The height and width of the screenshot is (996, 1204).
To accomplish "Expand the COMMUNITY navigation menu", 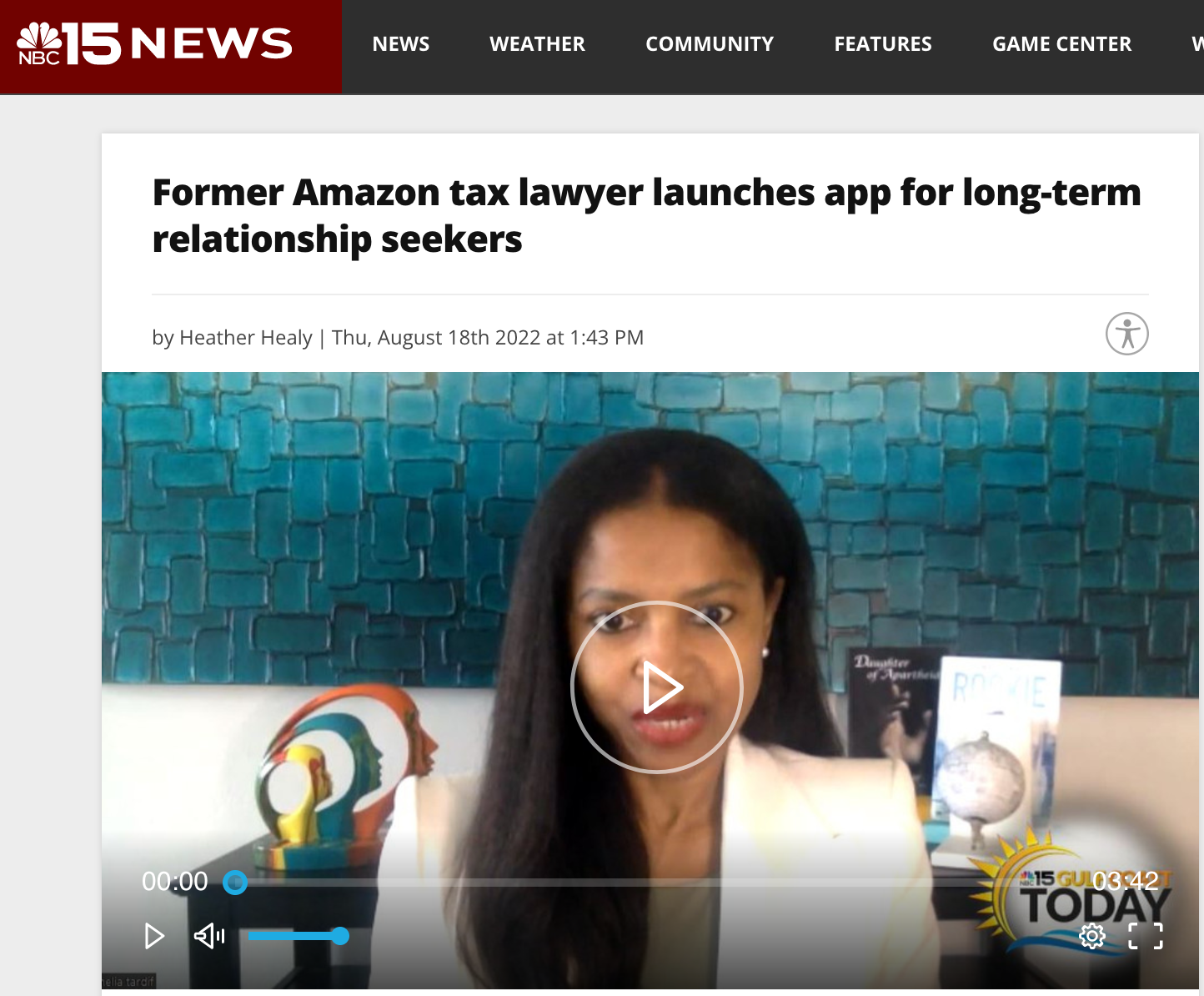I will 710,44.
